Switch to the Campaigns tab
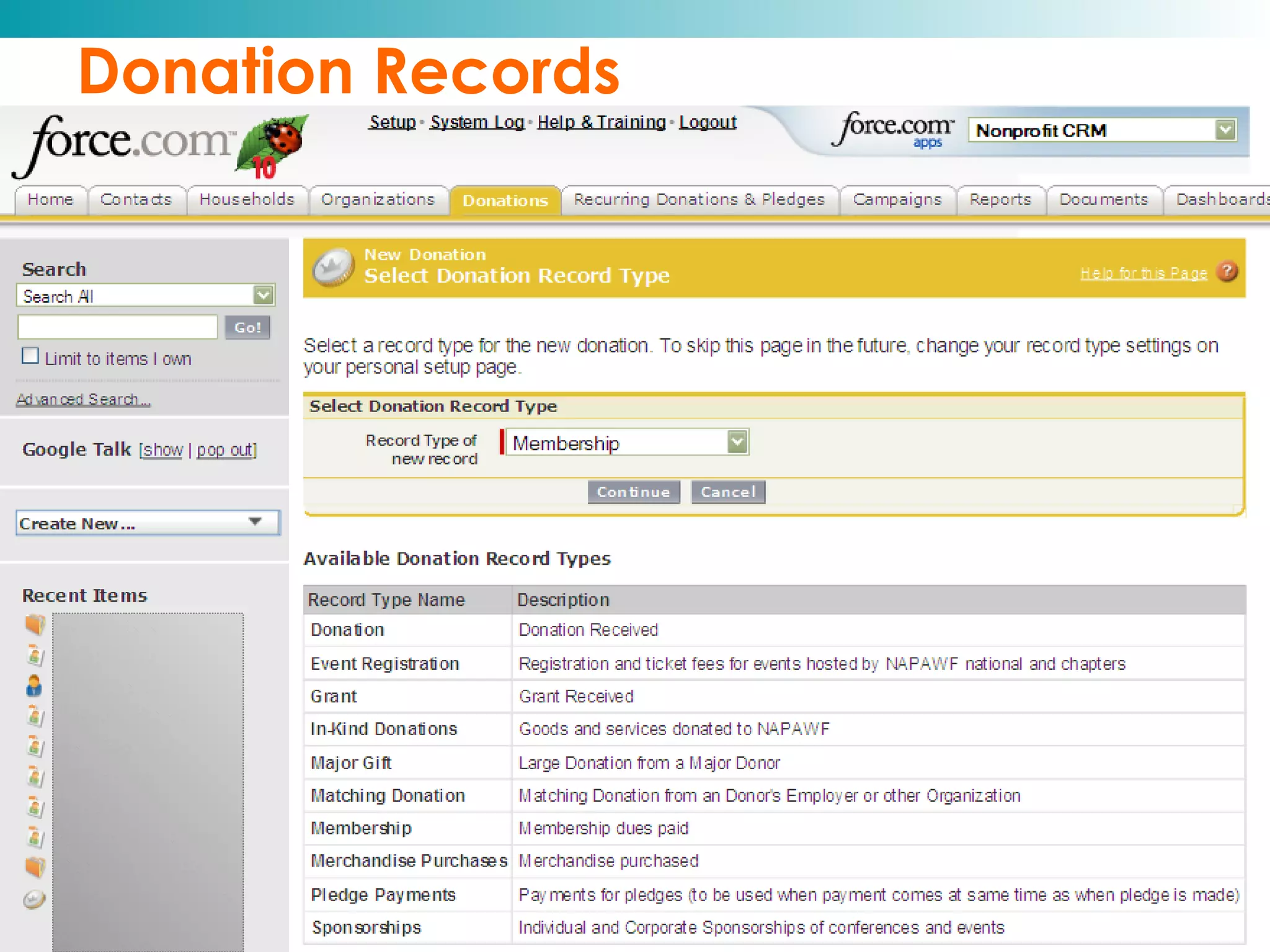This screenshot has height=952, width=1270. 897,200
